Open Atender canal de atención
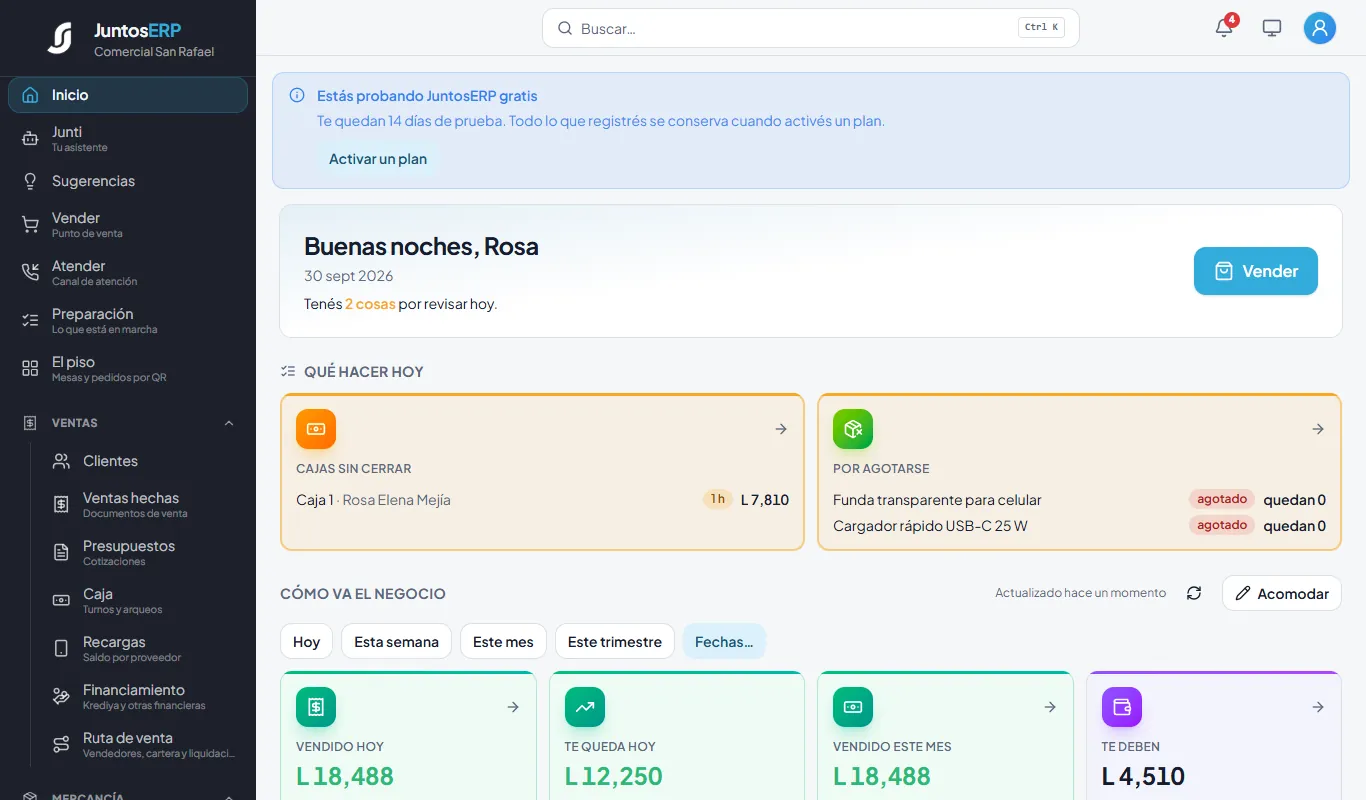This screenshot has width=1366, height=800. 128,273
